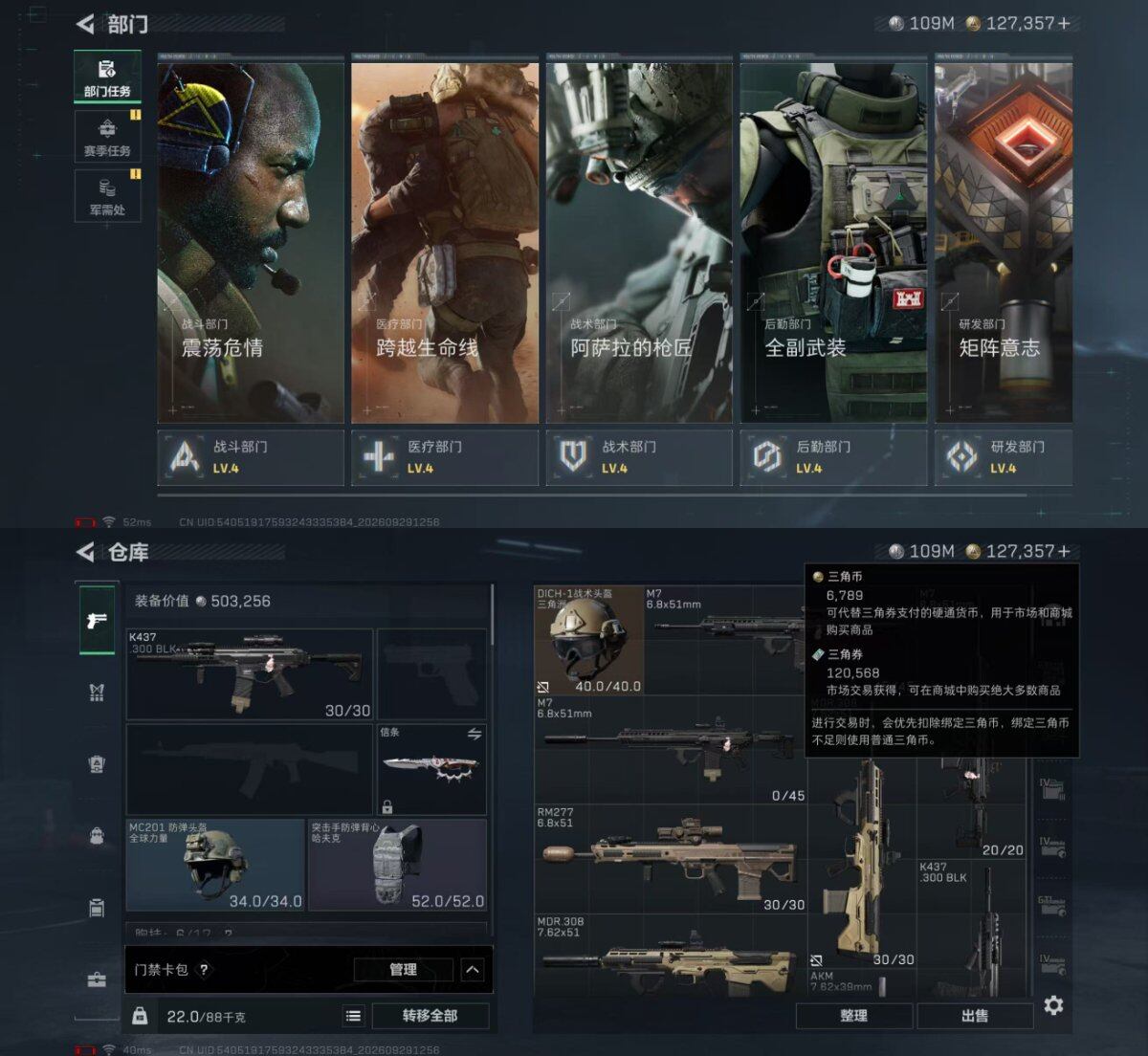The image size is (1148, 1056).
Task: Open the 军需处 tab
Action: 107,195
